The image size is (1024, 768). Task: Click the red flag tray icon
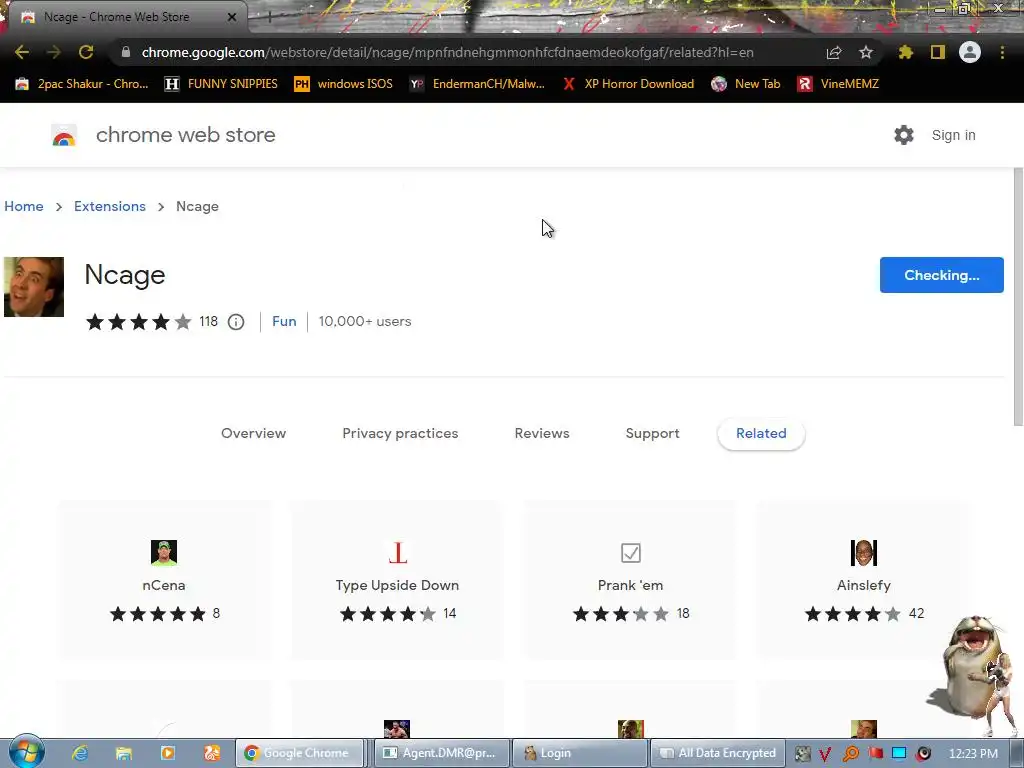[875, 754]
